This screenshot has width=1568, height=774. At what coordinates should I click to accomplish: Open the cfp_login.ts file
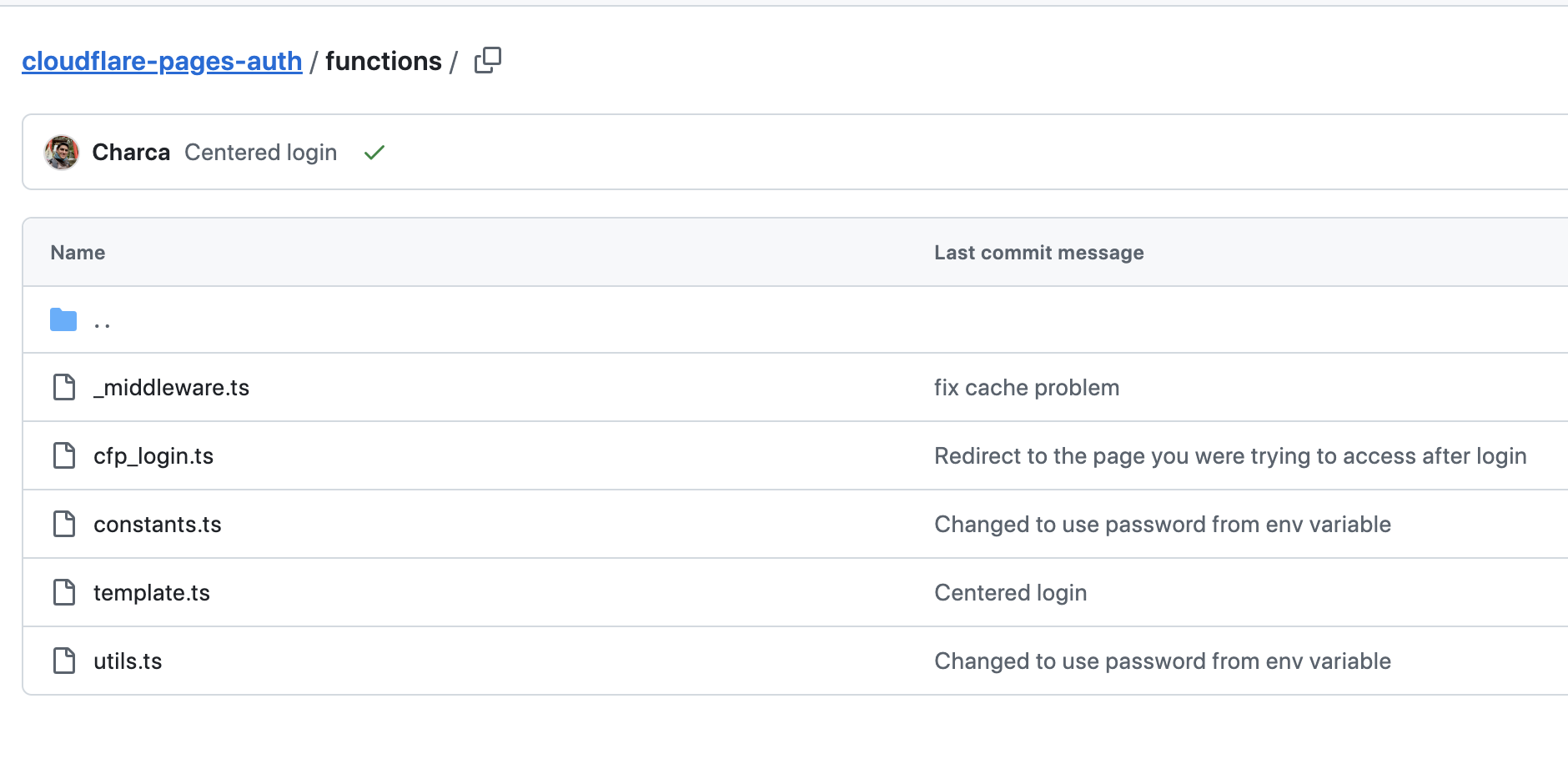[x=153, y=456]
